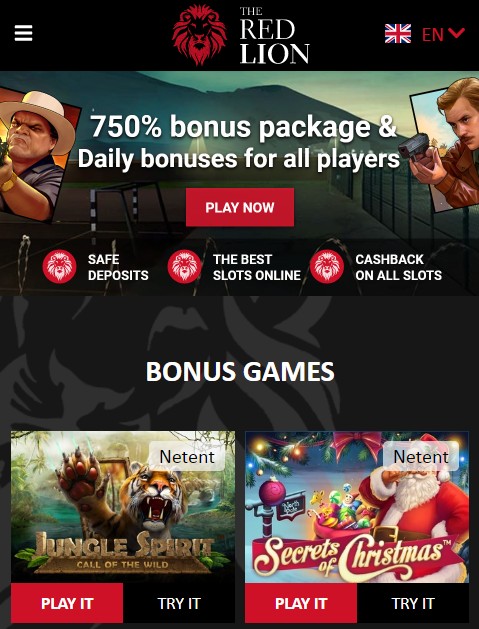
Task: Click the UK flag icon
Action: click(398, 34)
